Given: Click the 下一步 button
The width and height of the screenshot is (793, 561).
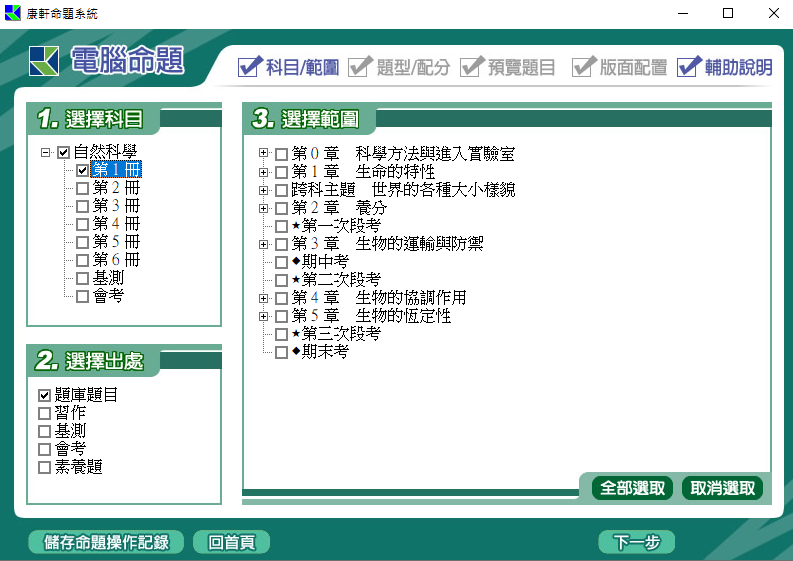Looking at the screenshot, I should pos(637,542).
